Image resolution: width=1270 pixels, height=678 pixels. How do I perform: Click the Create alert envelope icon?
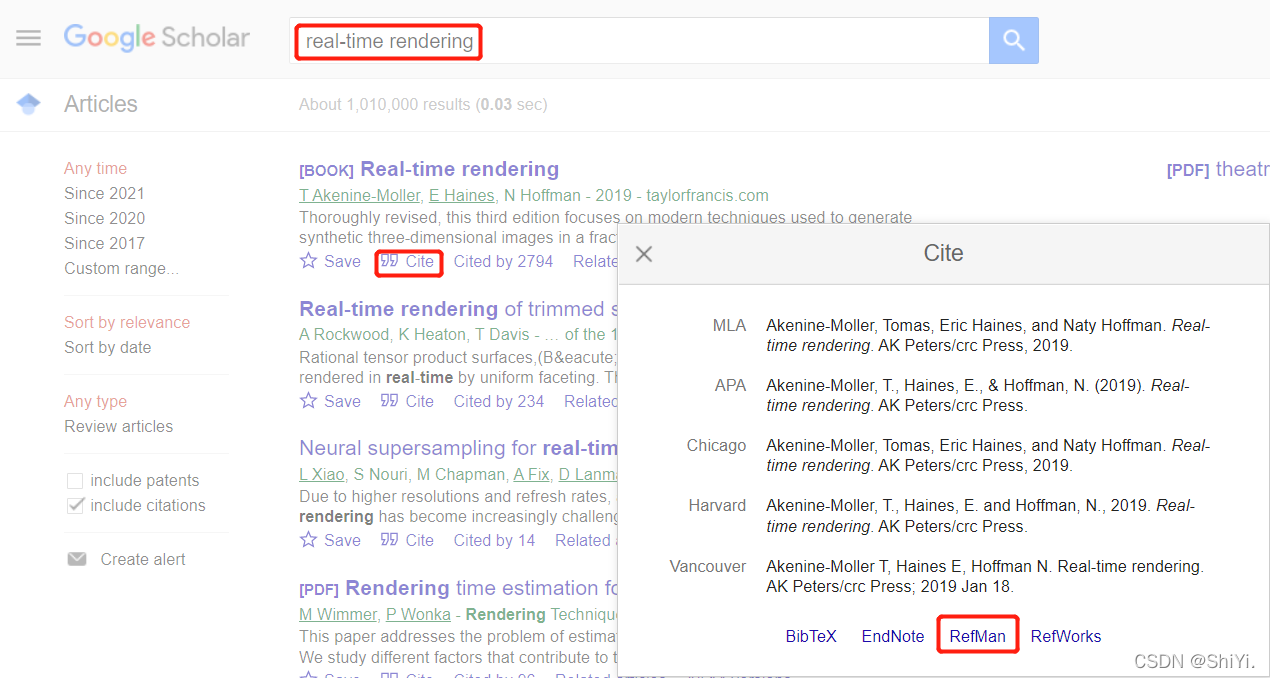click(77, 559)
